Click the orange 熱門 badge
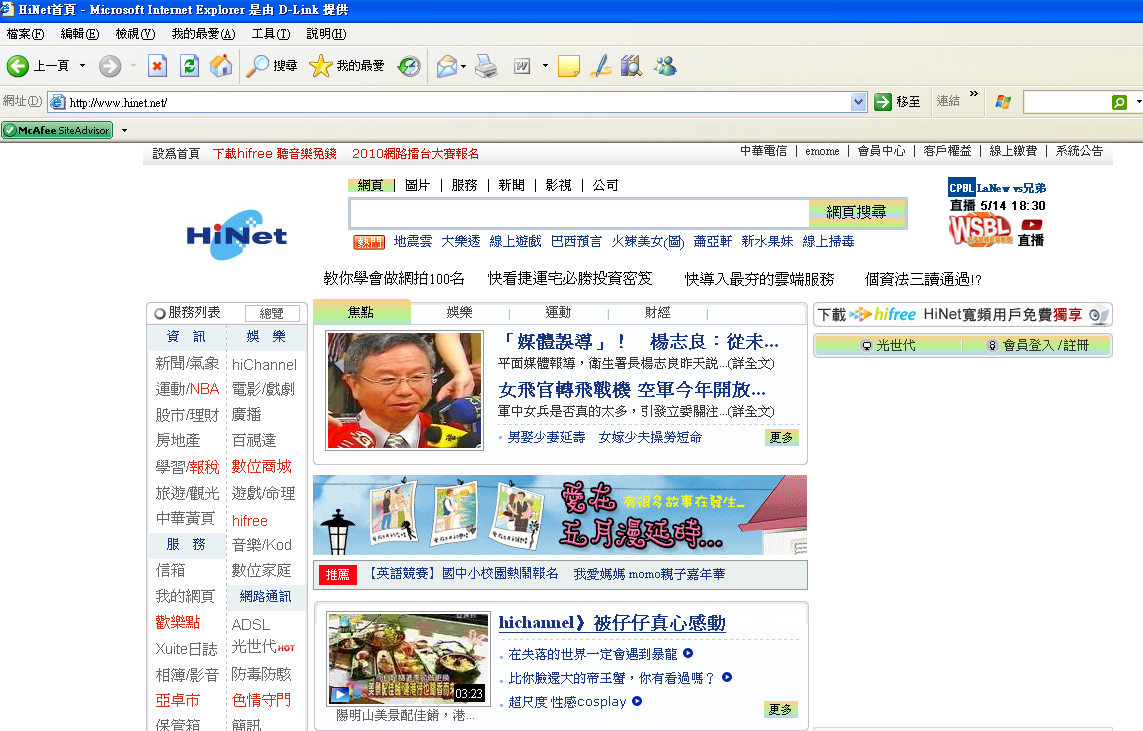This screenshot has width=1143, height=731. point(369,242)
